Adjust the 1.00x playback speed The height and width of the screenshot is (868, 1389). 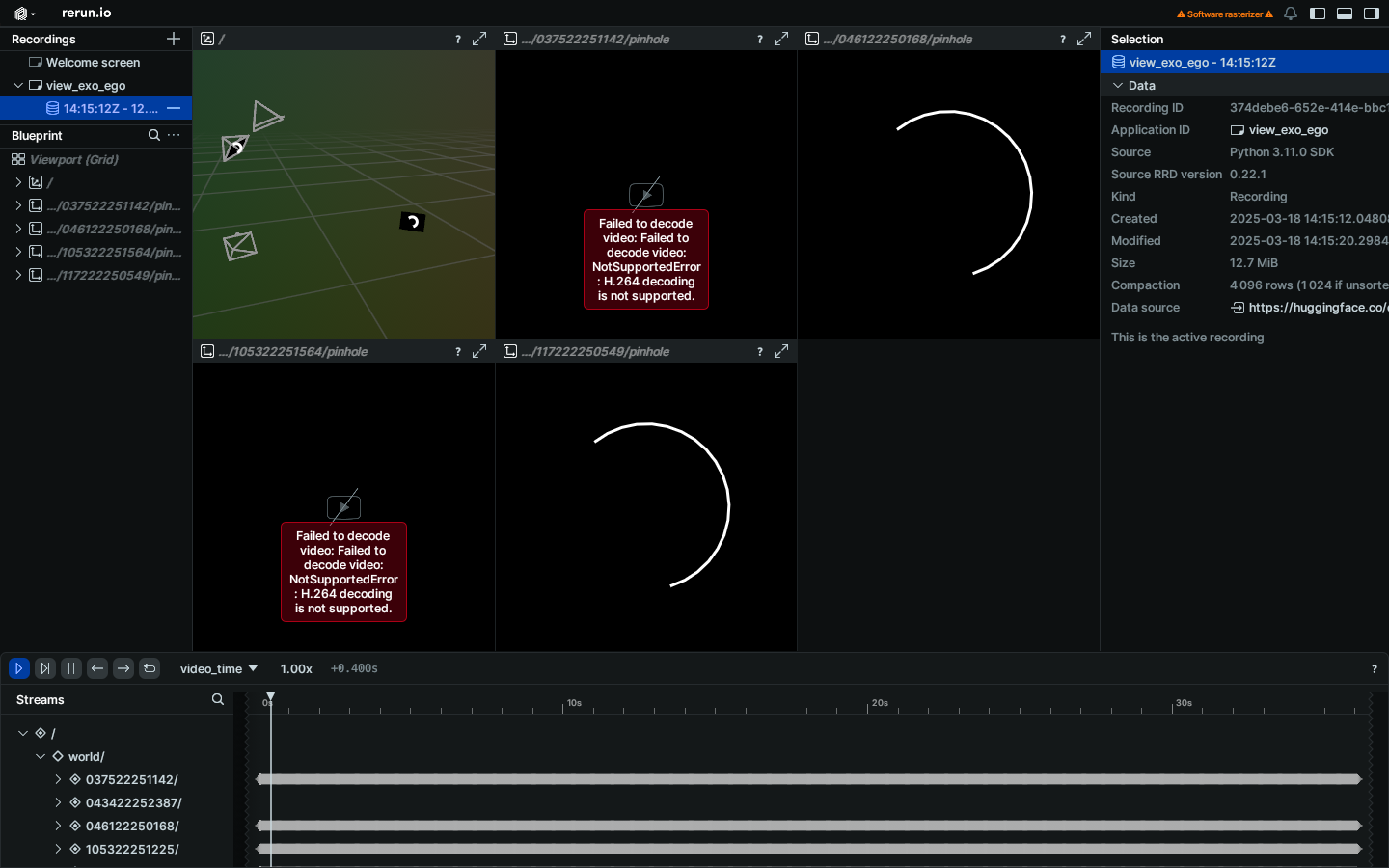296,668
